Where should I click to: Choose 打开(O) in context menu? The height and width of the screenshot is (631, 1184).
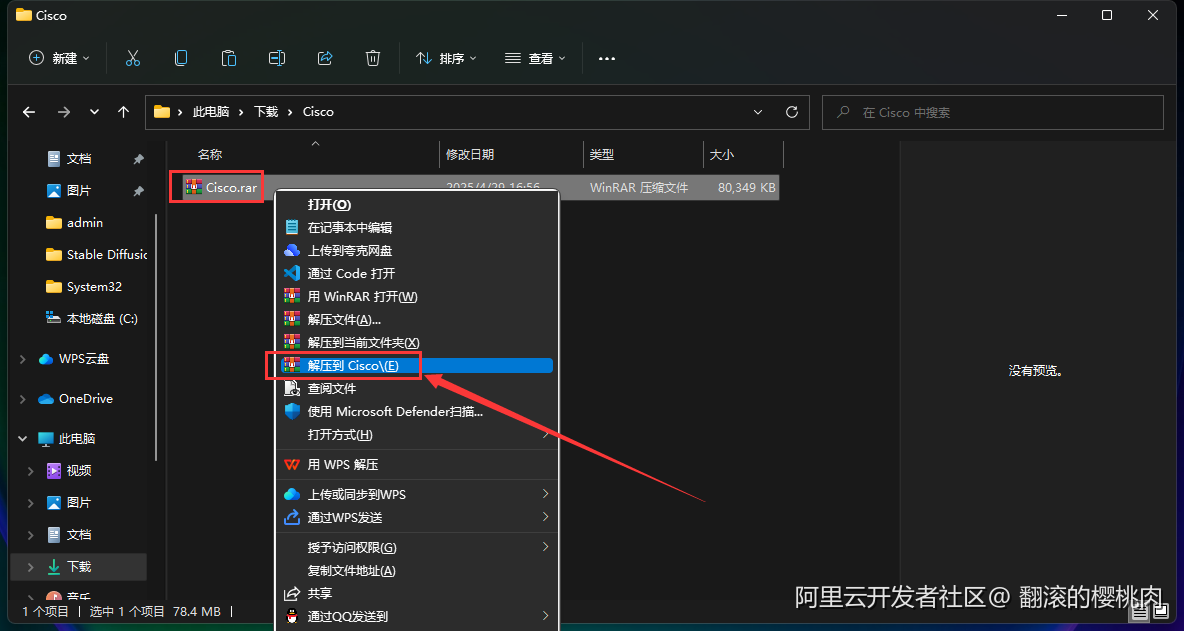(x=417, y=205)
